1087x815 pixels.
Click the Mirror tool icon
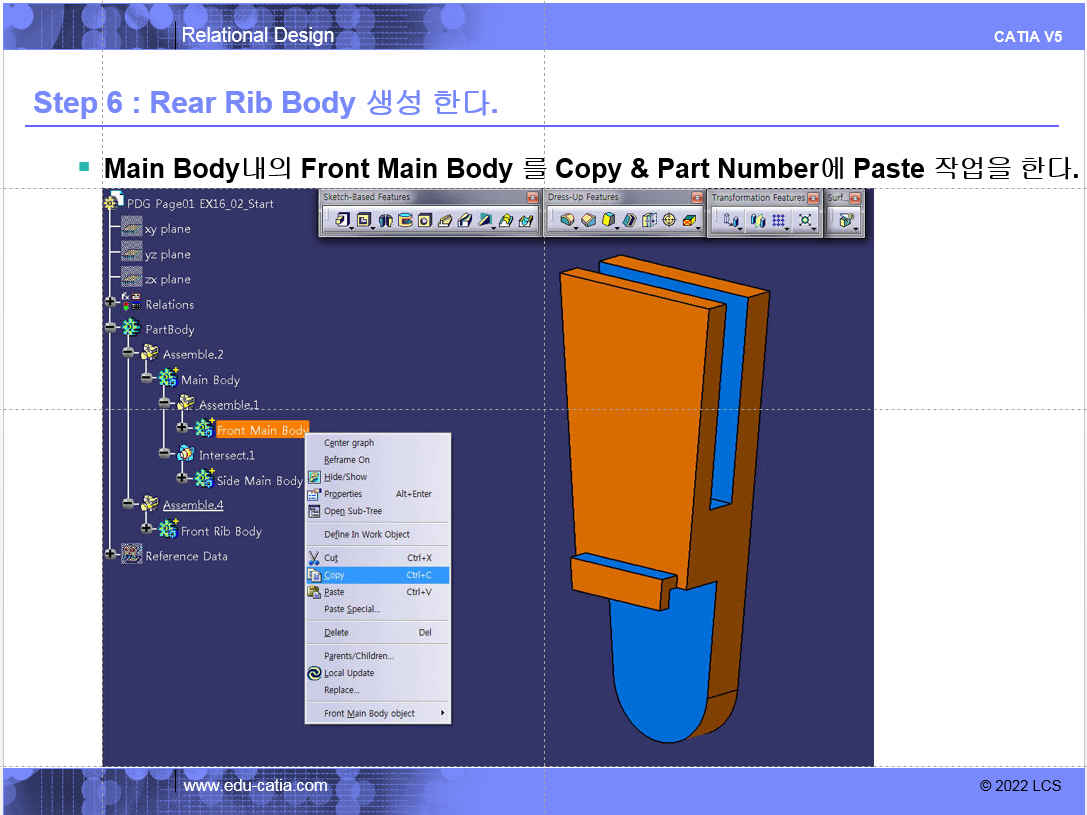pyautogui.click(x=758, y=220)
